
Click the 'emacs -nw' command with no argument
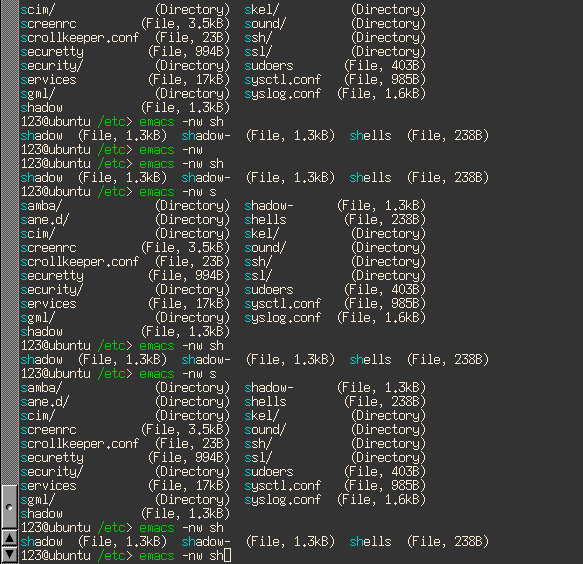171,150
